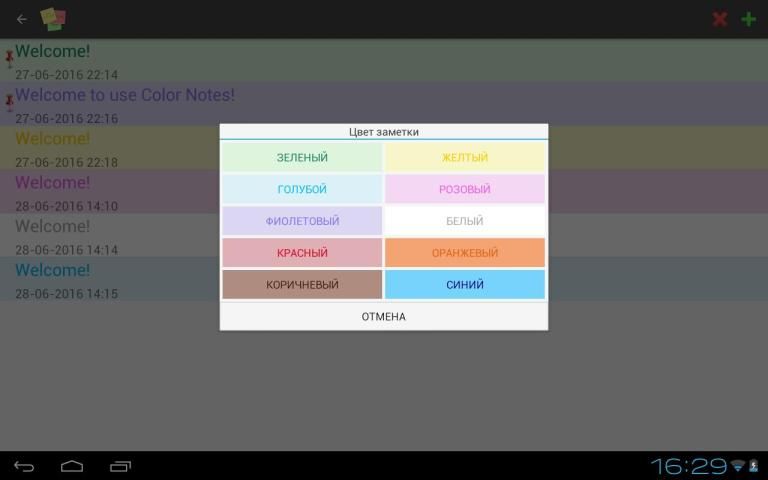Set the note color to ОРАНЖЕВЫЙ
The height and width of the screenshot is (480, 768).
(x=465, y=253)
